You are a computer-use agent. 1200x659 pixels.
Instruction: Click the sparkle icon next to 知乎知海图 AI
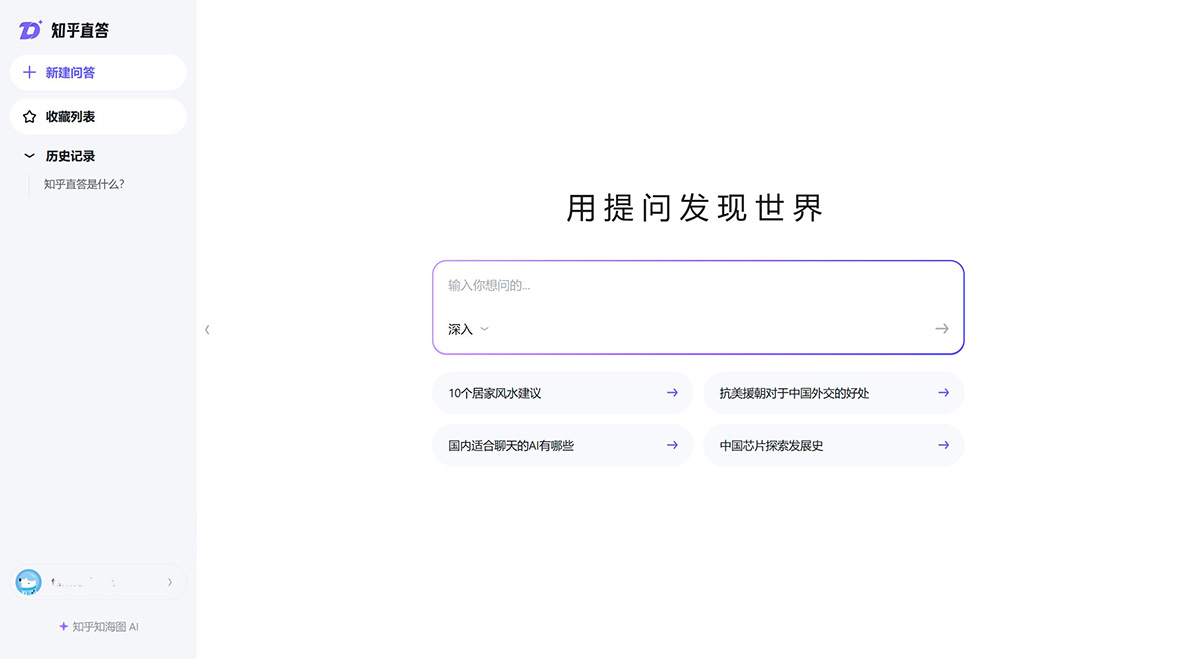[62, 626]
